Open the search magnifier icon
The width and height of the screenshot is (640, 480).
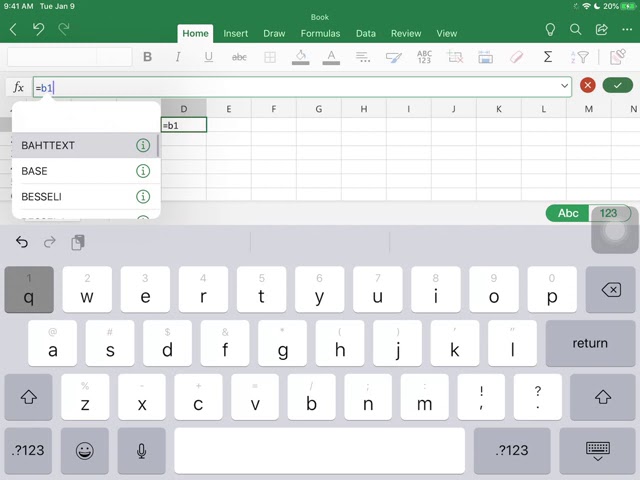point(576,29)
